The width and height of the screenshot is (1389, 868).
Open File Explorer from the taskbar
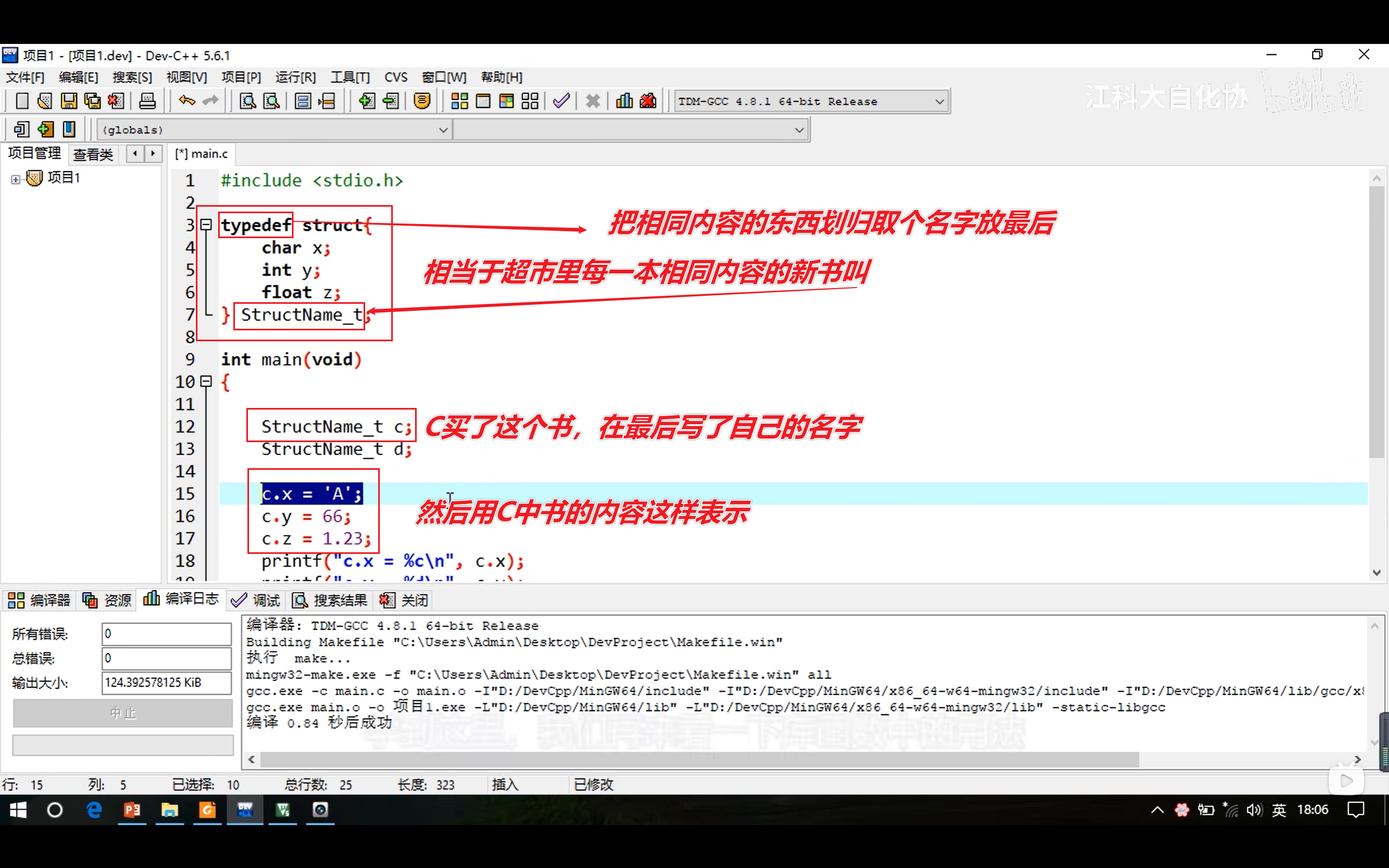pyautogui.click(x=169, y=810)
